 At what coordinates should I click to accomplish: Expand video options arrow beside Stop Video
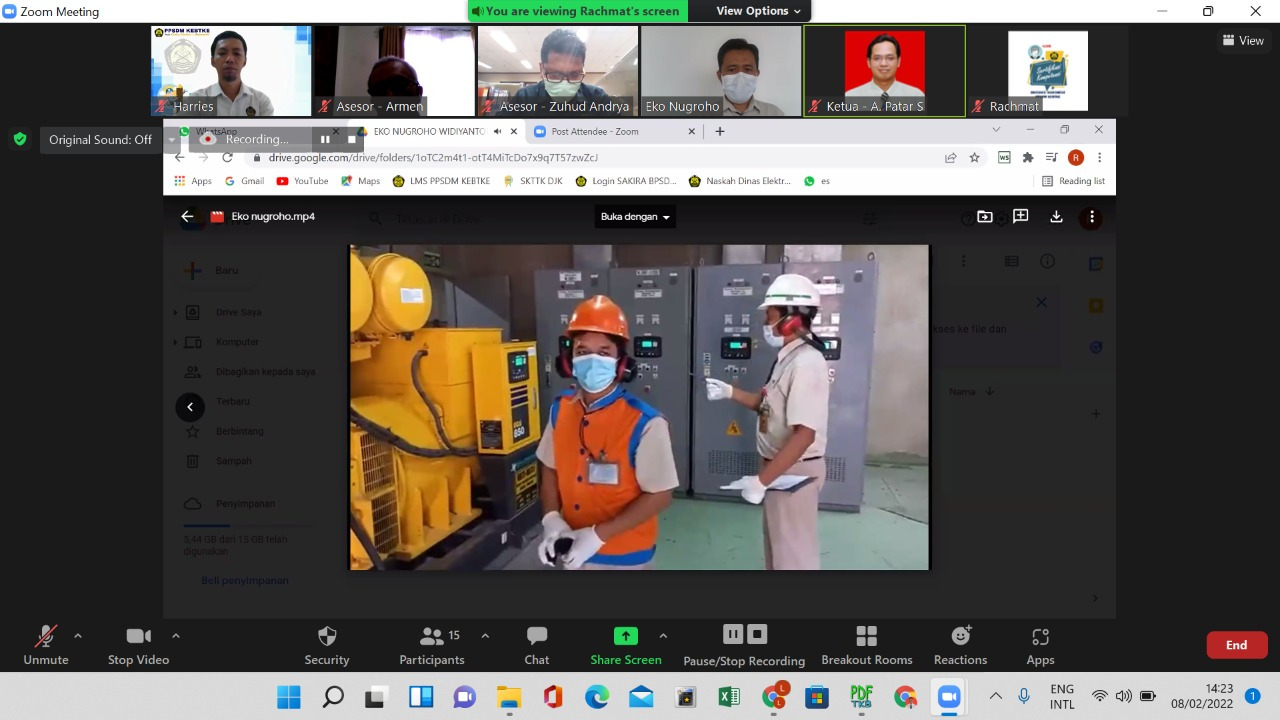176,635
